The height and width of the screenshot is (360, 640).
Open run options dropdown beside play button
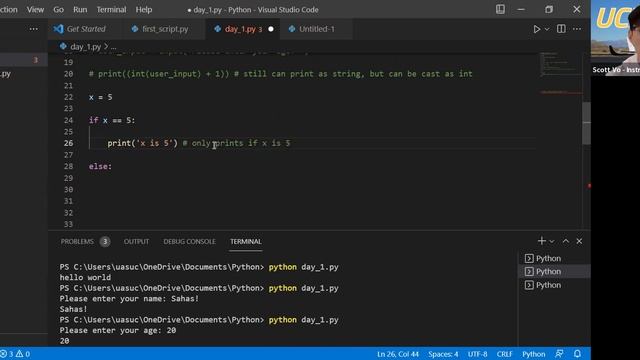pyautogui.click(x=547, y=29)
